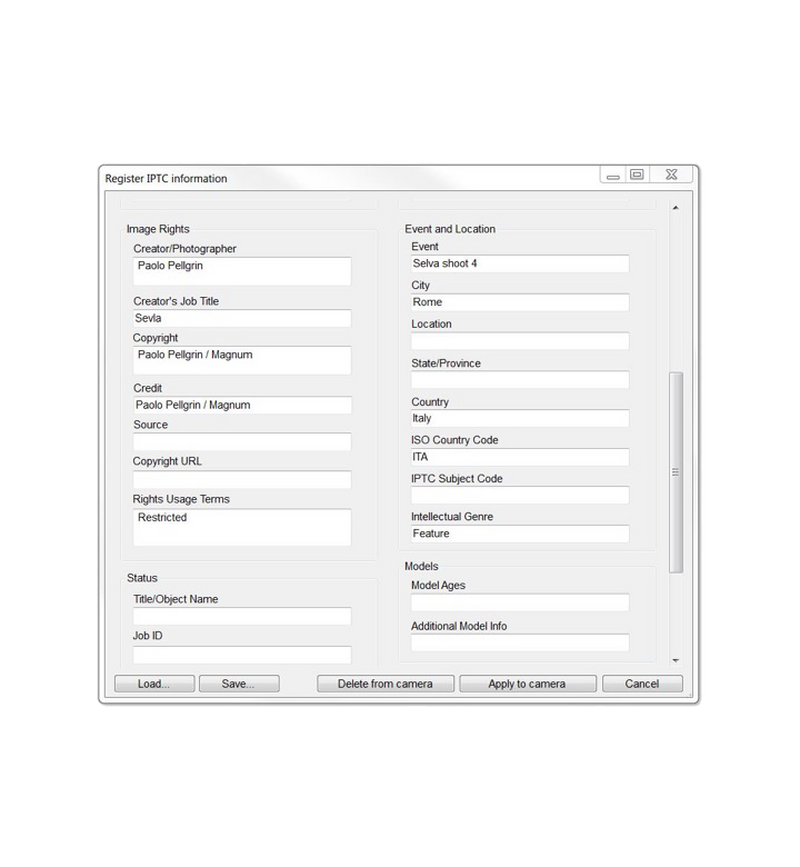Viewport: 800px width, 867px height.
Task: Click the vertical scrollbar thumb
Action: pyautogui.click(x=675, y=470)
